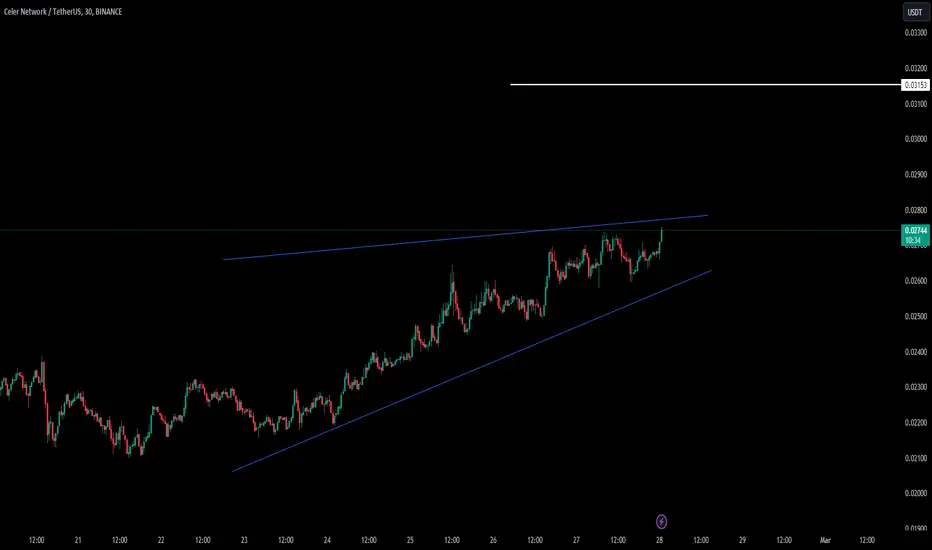Click the purple lightning event icon
The width and height of the screenshot is (932, 550).
661,522
